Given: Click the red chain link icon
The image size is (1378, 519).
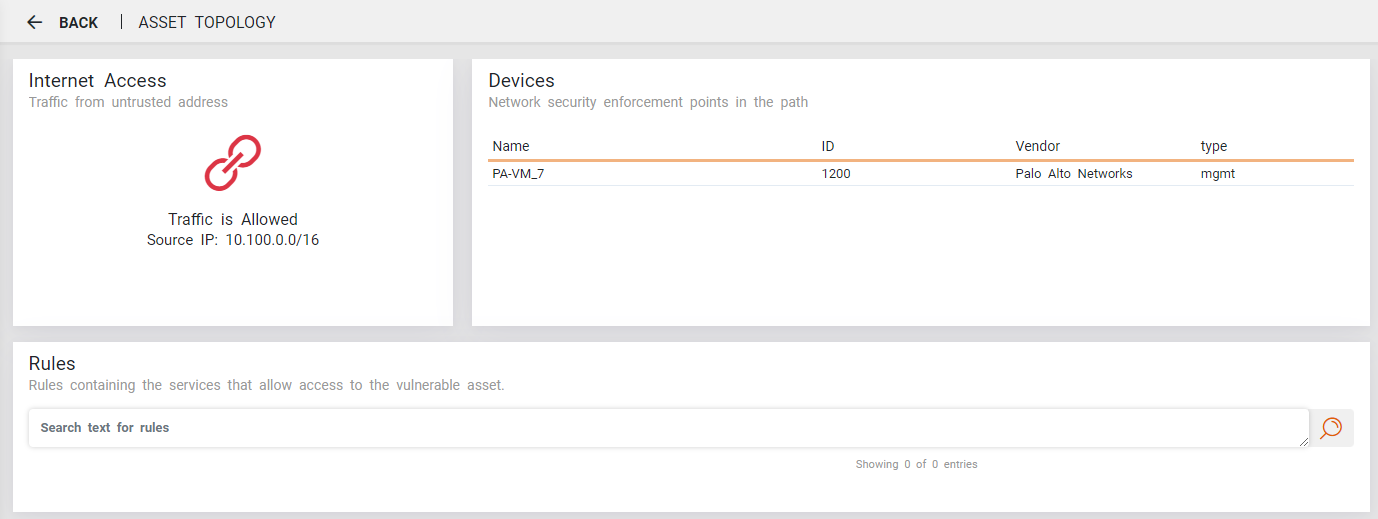Looking at the screenshot, I should [232, 163].
